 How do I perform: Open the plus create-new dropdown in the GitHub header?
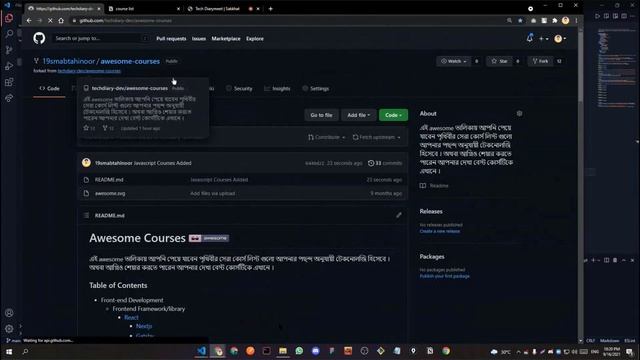tap(544, 38)
